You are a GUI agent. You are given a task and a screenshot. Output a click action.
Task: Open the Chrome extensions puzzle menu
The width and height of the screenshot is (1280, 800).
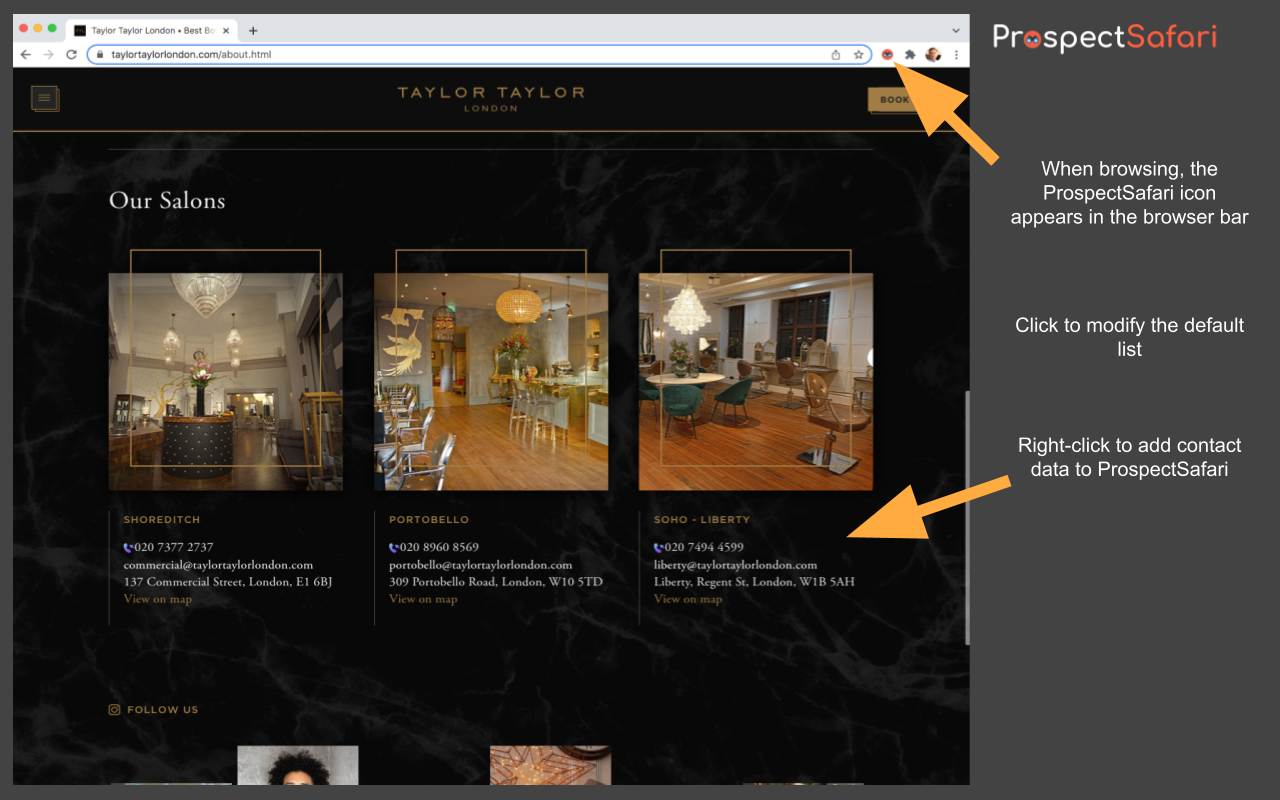pos(910,54)
